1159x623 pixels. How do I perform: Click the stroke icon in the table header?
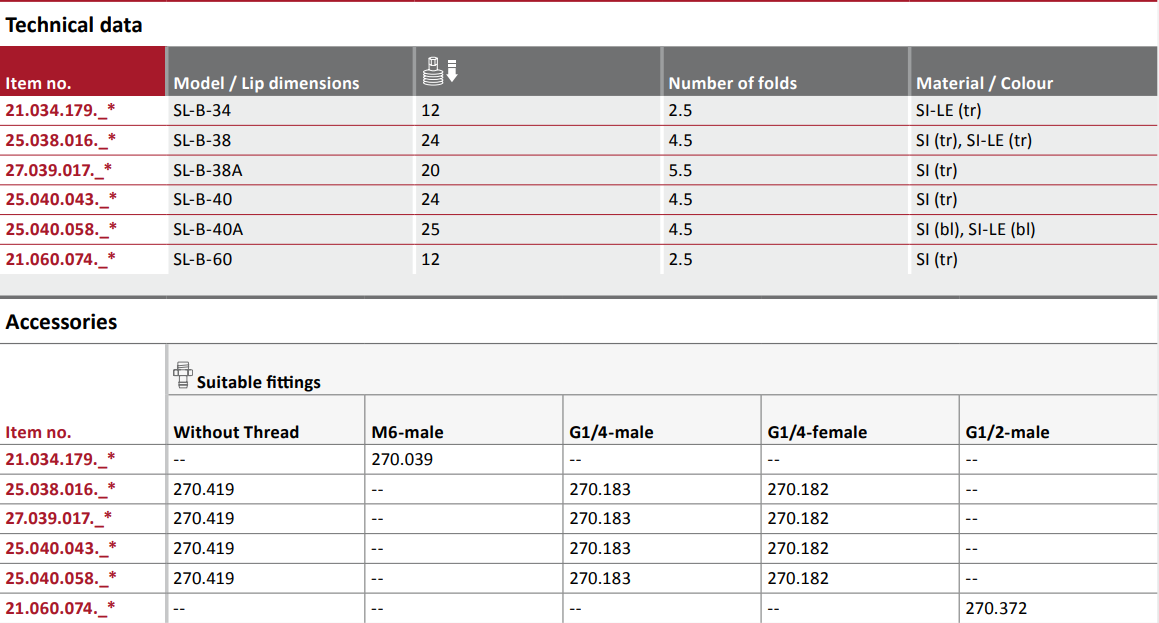click(x=440, y=71)
